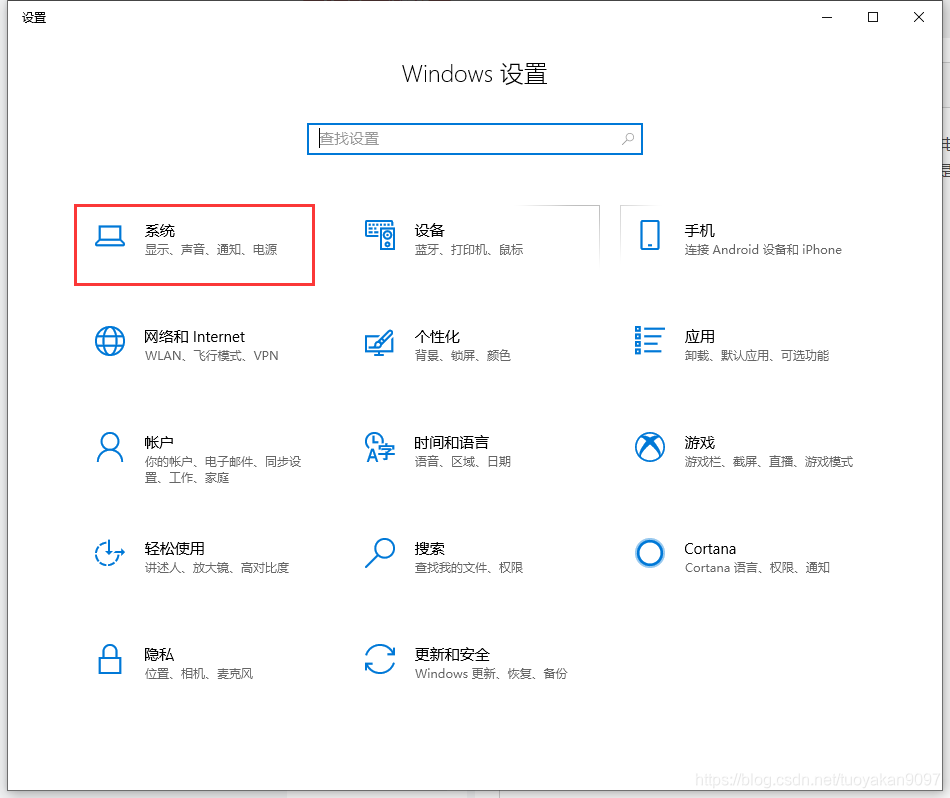950x798 pixels.
Task: Click 卸载、默认应用、可选功能 description
Action: pyautogui.click(x=757, y=356)
